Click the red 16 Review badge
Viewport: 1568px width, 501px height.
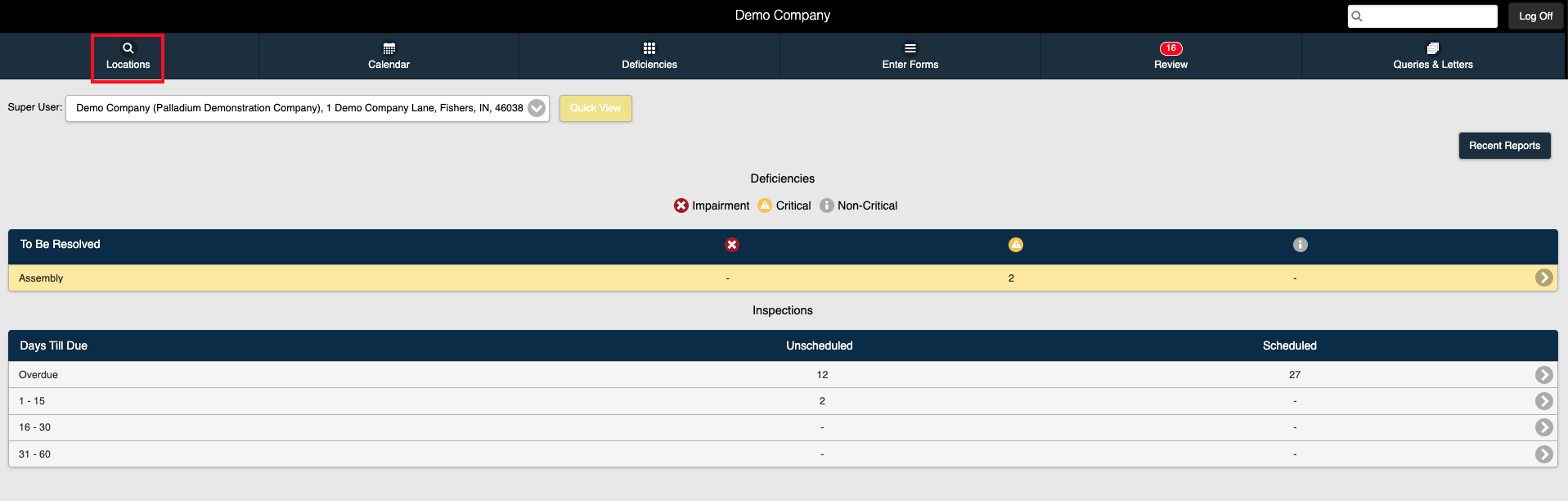click(1171, 48)
